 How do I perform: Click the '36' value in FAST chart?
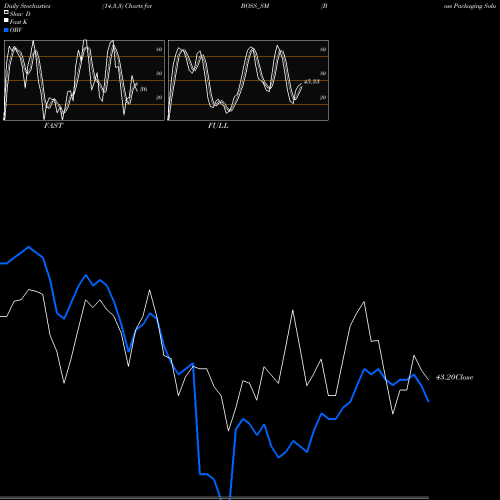tap(143, 89)
